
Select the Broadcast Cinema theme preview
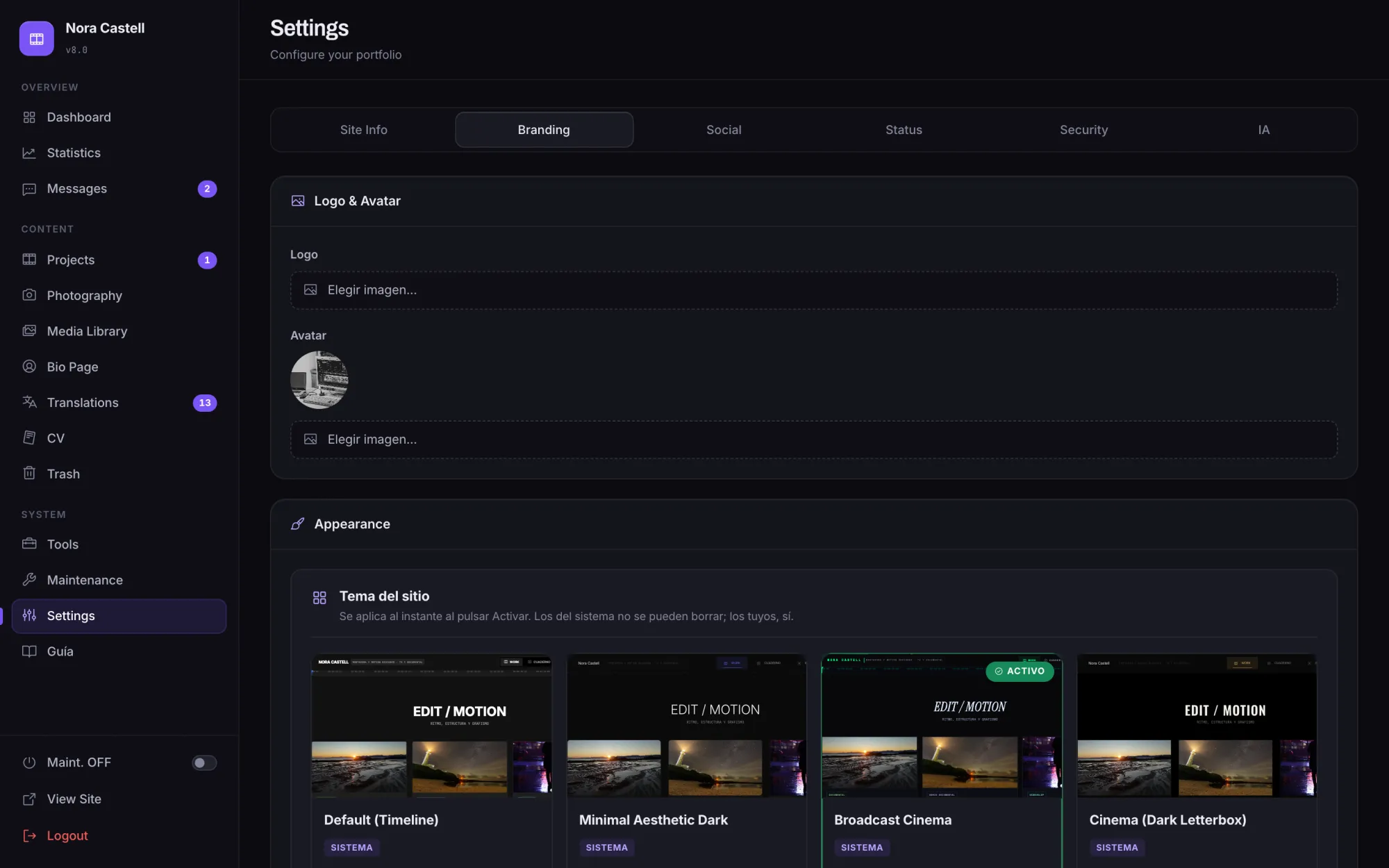point(942,726)
